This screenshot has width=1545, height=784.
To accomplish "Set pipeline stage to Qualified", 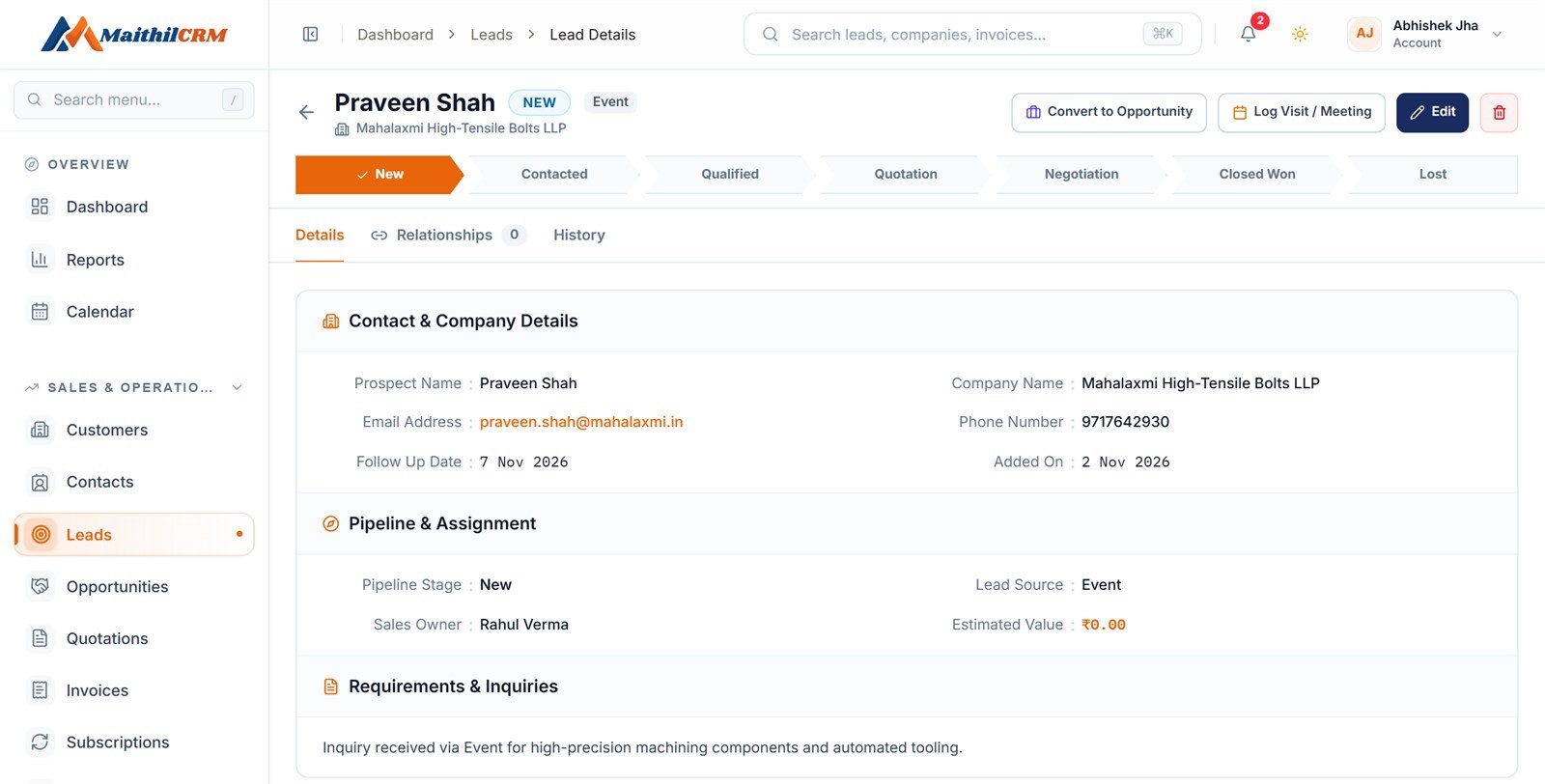I will coord(730,175).
